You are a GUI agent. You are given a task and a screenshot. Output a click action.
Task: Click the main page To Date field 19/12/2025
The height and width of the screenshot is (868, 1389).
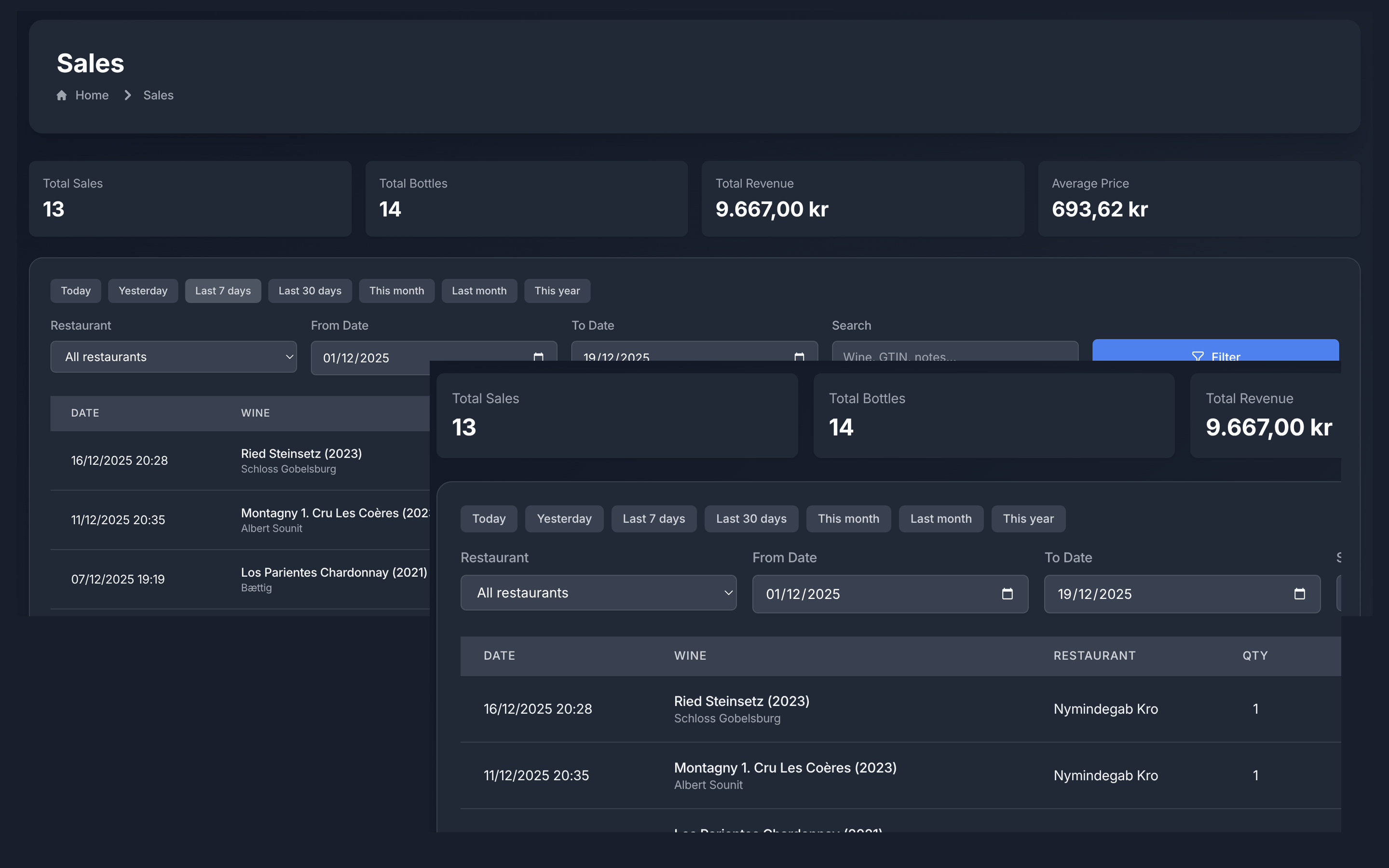click(x=694, y=352)
